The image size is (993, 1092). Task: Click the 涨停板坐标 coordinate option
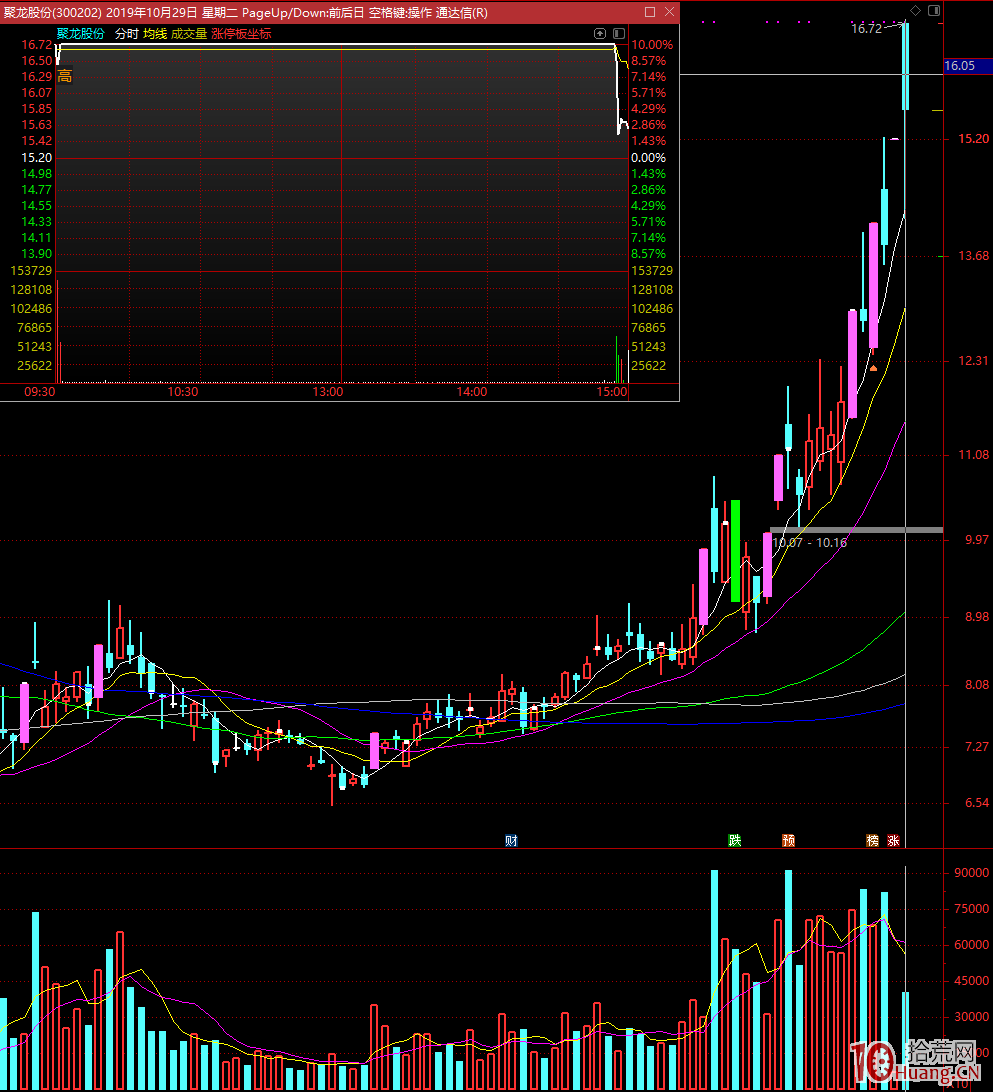click(241, 33)
